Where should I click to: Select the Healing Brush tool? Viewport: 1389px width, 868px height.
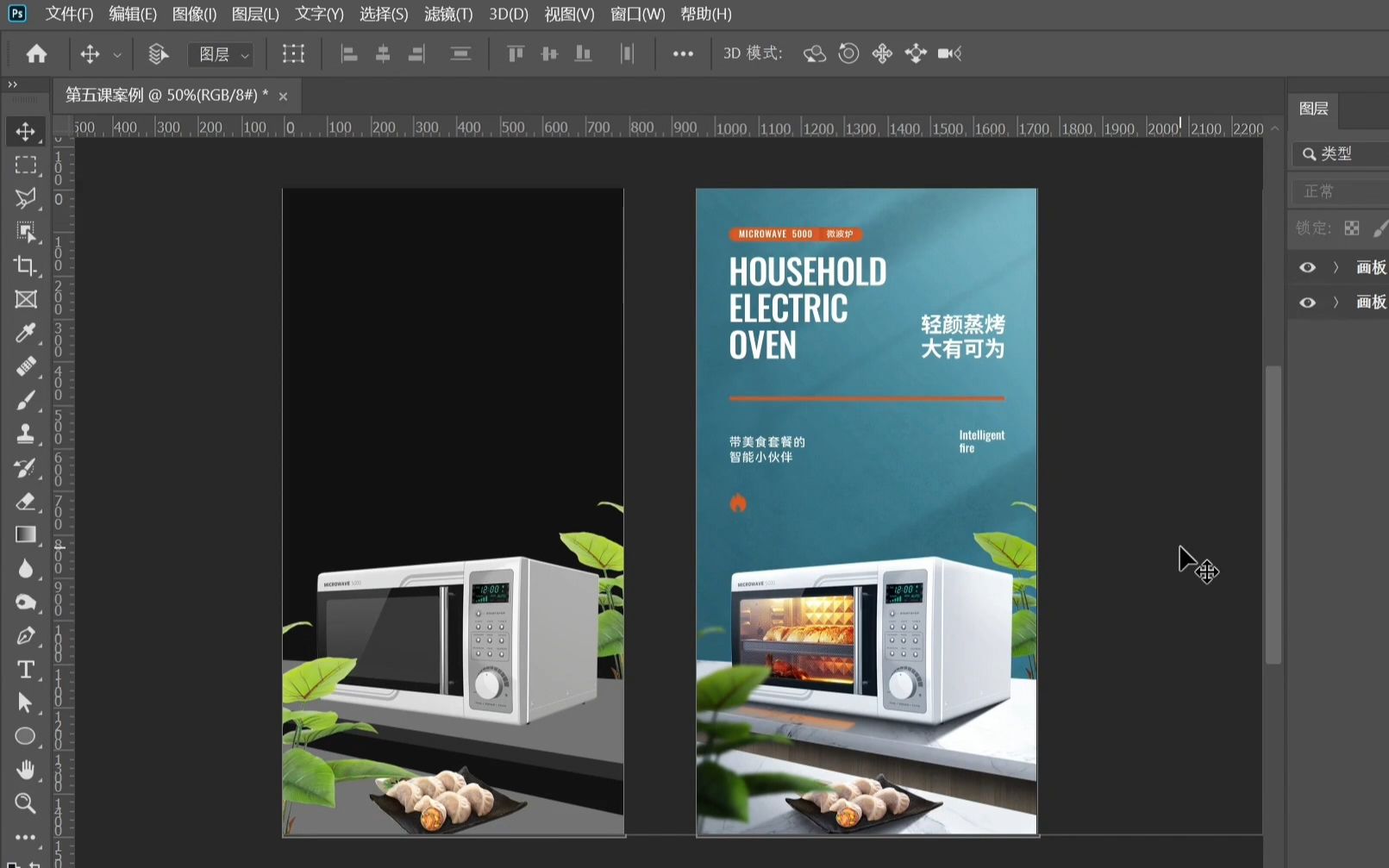click(x=26, y=366)
